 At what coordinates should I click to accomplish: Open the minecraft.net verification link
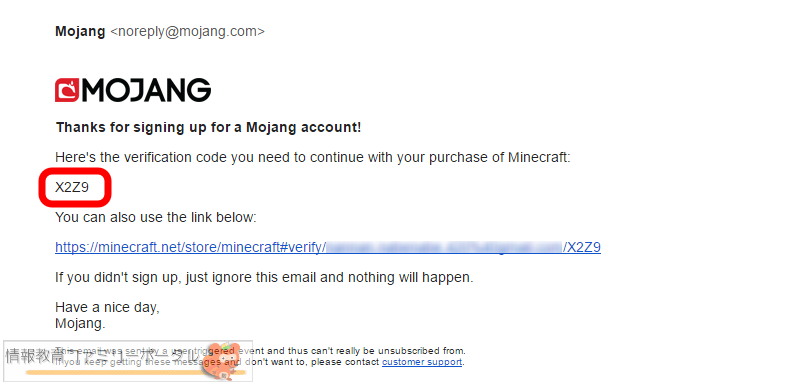pyautogui.click(x=328, y=248)
